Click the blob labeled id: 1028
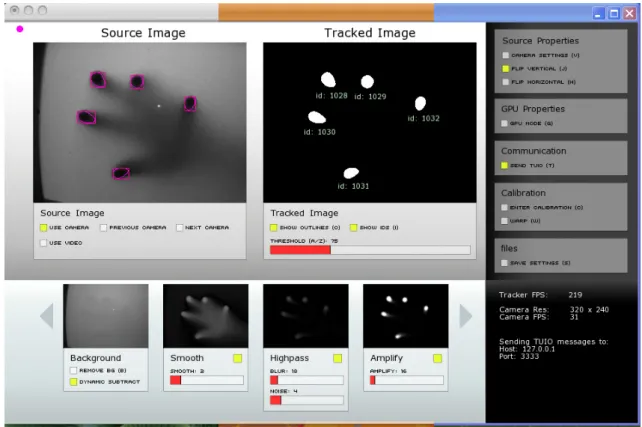 tap(328, 80)
